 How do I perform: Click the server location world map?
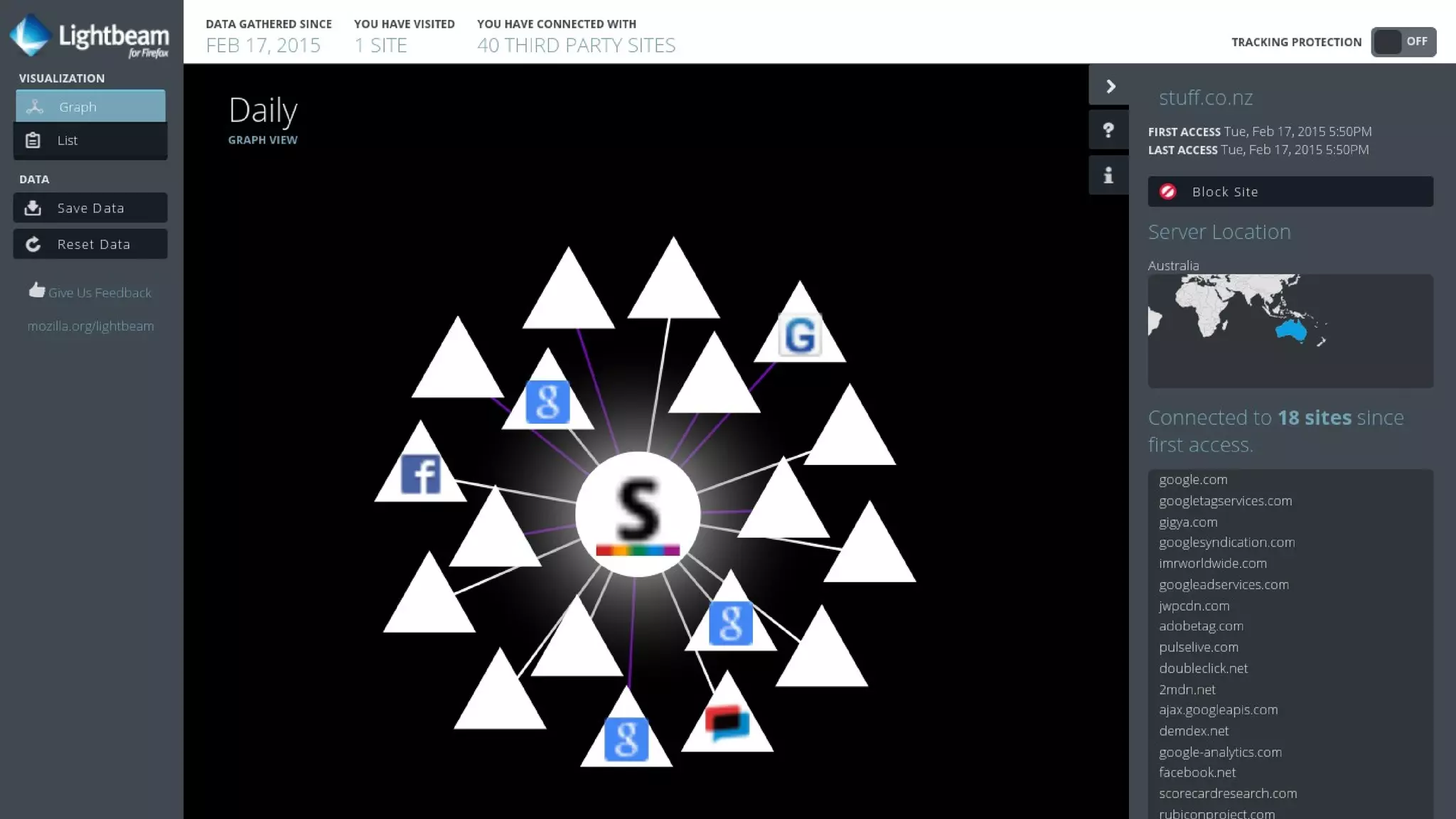[1290, 331]
